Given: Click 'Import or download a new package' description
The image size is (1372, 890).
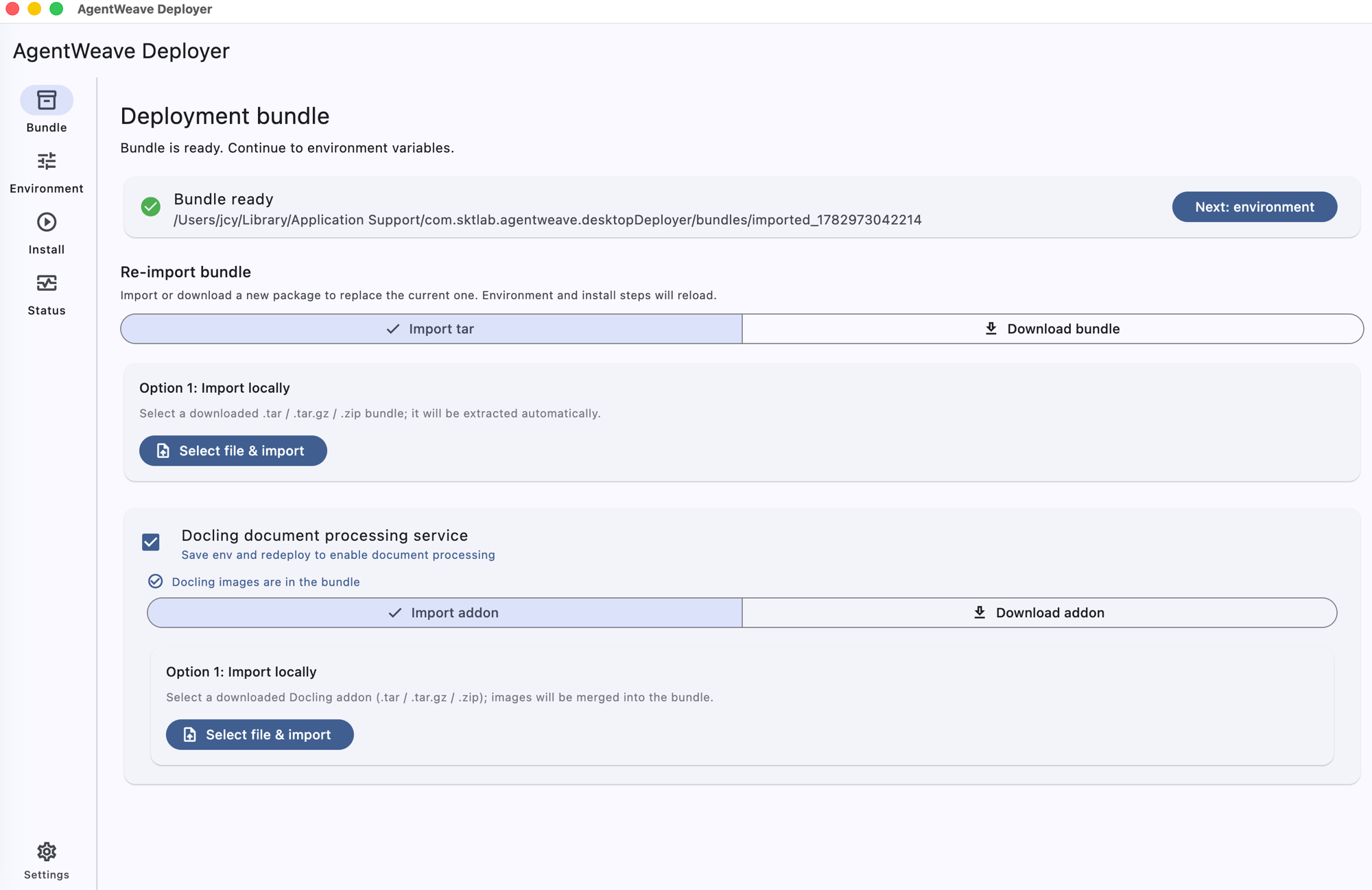Looking at the screenshot, I should (x=418, y=296).
